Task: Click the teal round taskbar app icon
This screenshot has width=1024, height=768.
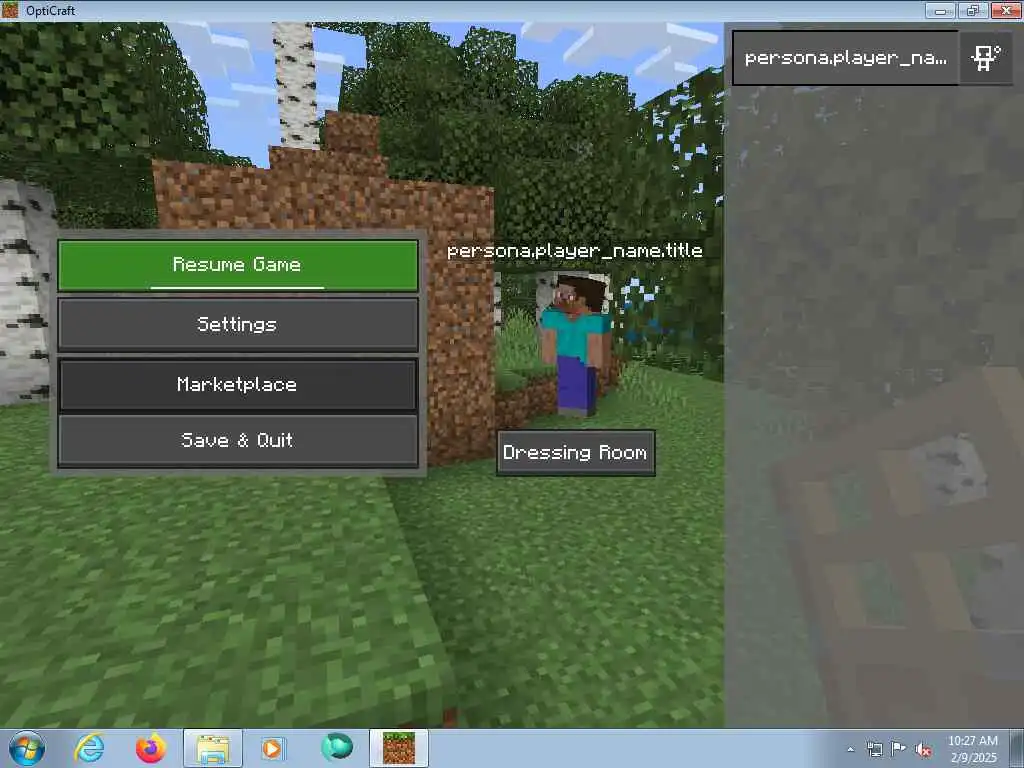Action: pyautogui.click(x=337, y=747)
